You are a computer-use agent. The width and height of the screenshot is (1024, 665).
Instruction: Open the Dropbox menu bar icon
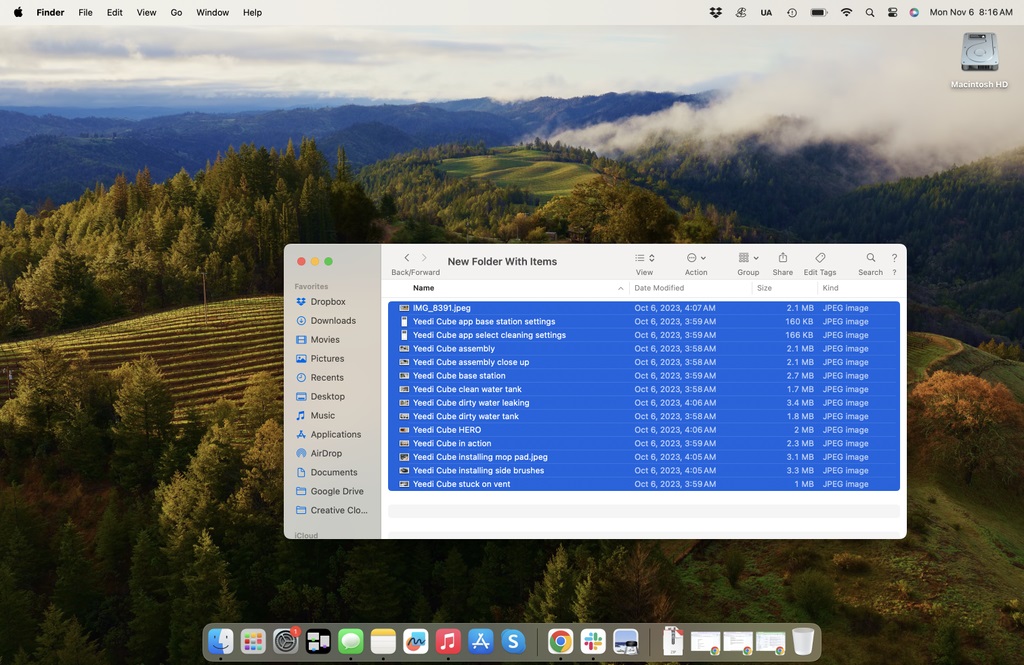click(x=715, y=12)
